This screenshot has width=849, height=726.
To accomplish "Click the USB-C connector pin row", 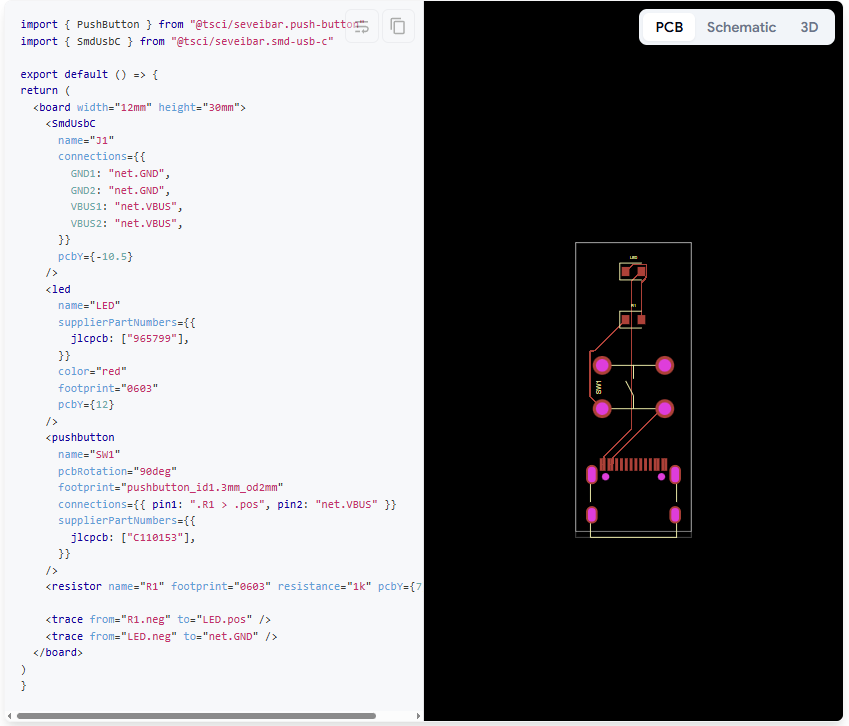I will (633, 465).
